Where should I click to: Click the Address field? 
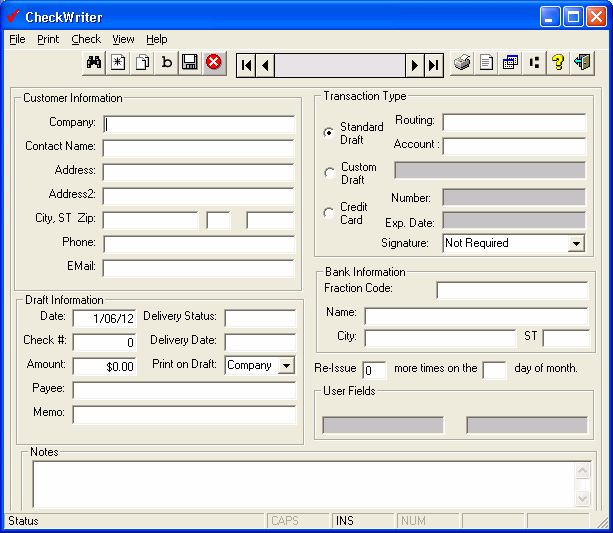[x=198, y=172]
